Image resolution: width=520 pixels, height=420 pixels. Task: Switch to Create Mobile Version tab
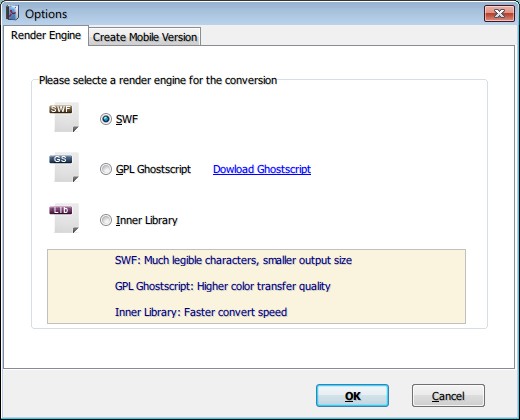145,37
